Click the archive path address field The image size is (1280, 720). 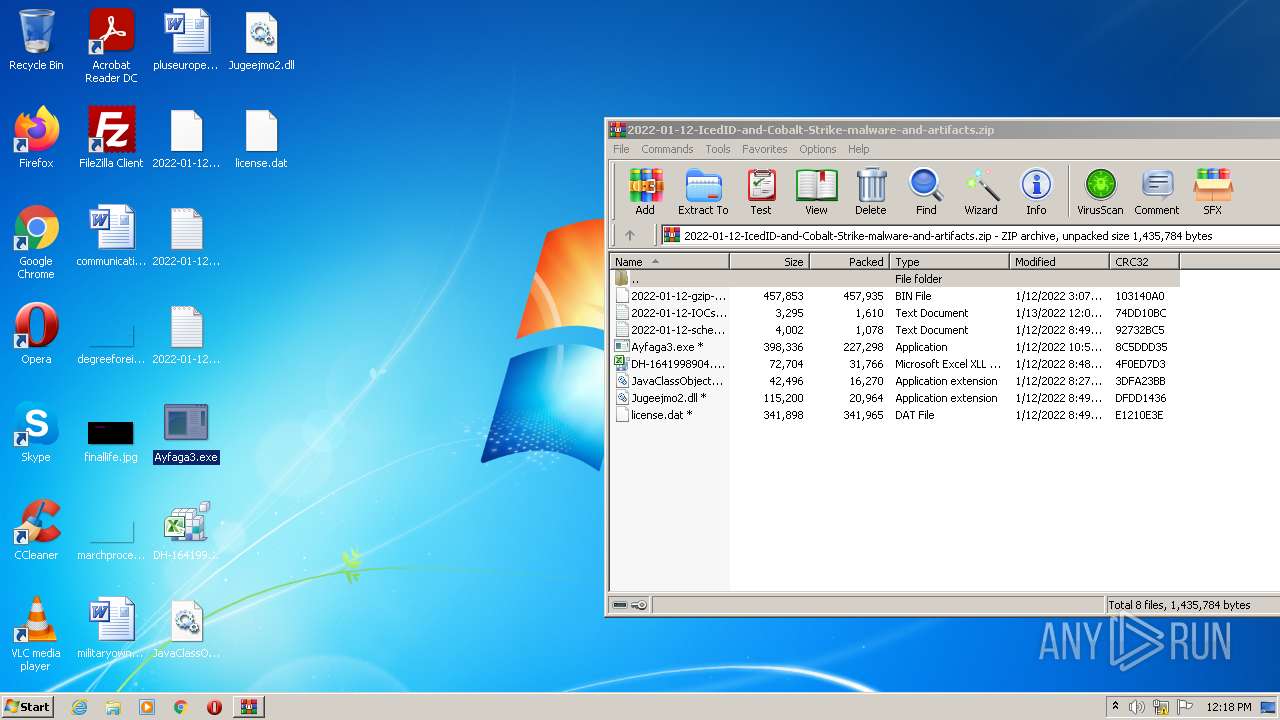970,236
